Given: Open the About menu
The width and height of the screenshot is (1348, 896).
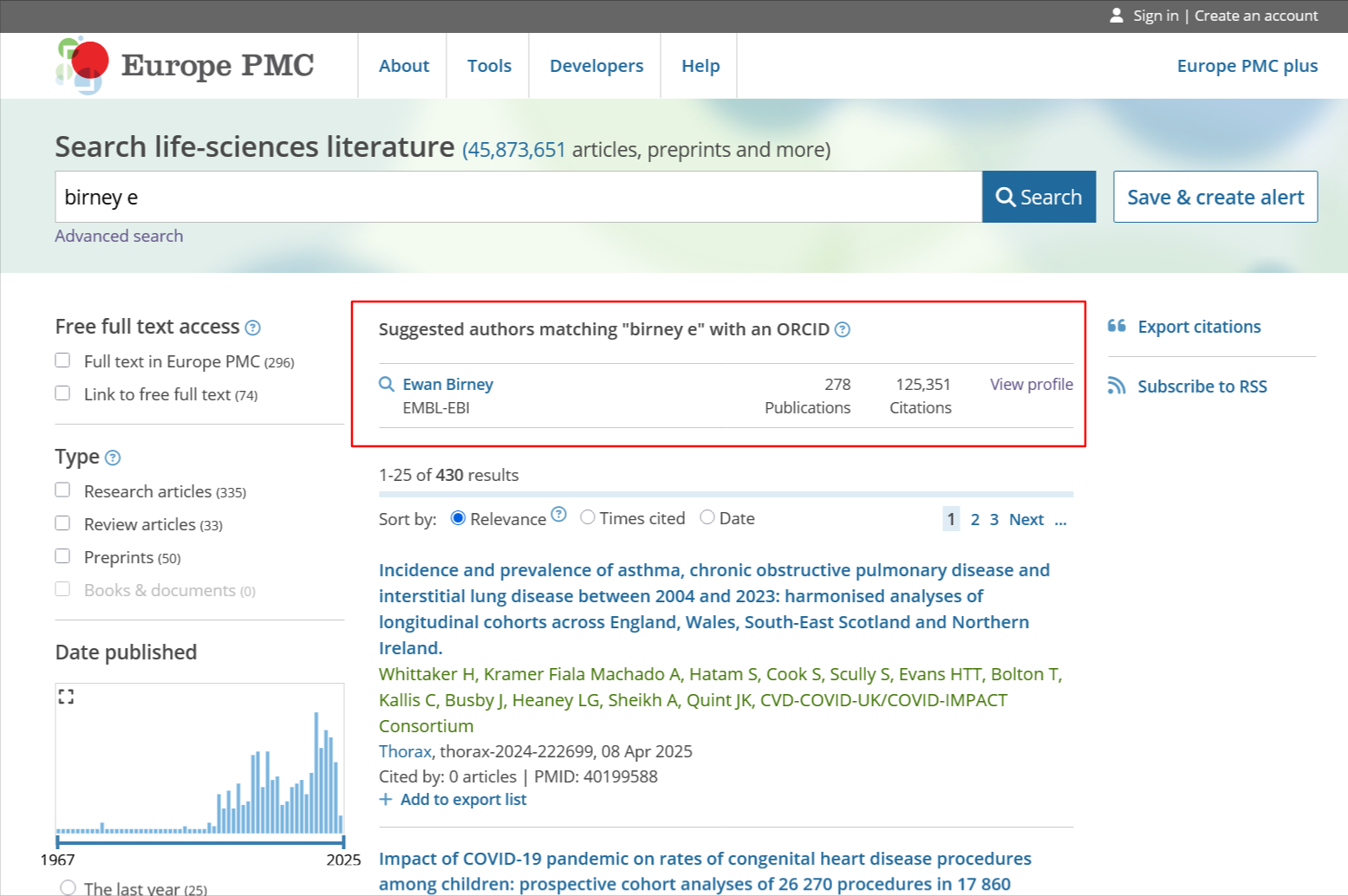Looking at the screenshot, I should point(404,66).
